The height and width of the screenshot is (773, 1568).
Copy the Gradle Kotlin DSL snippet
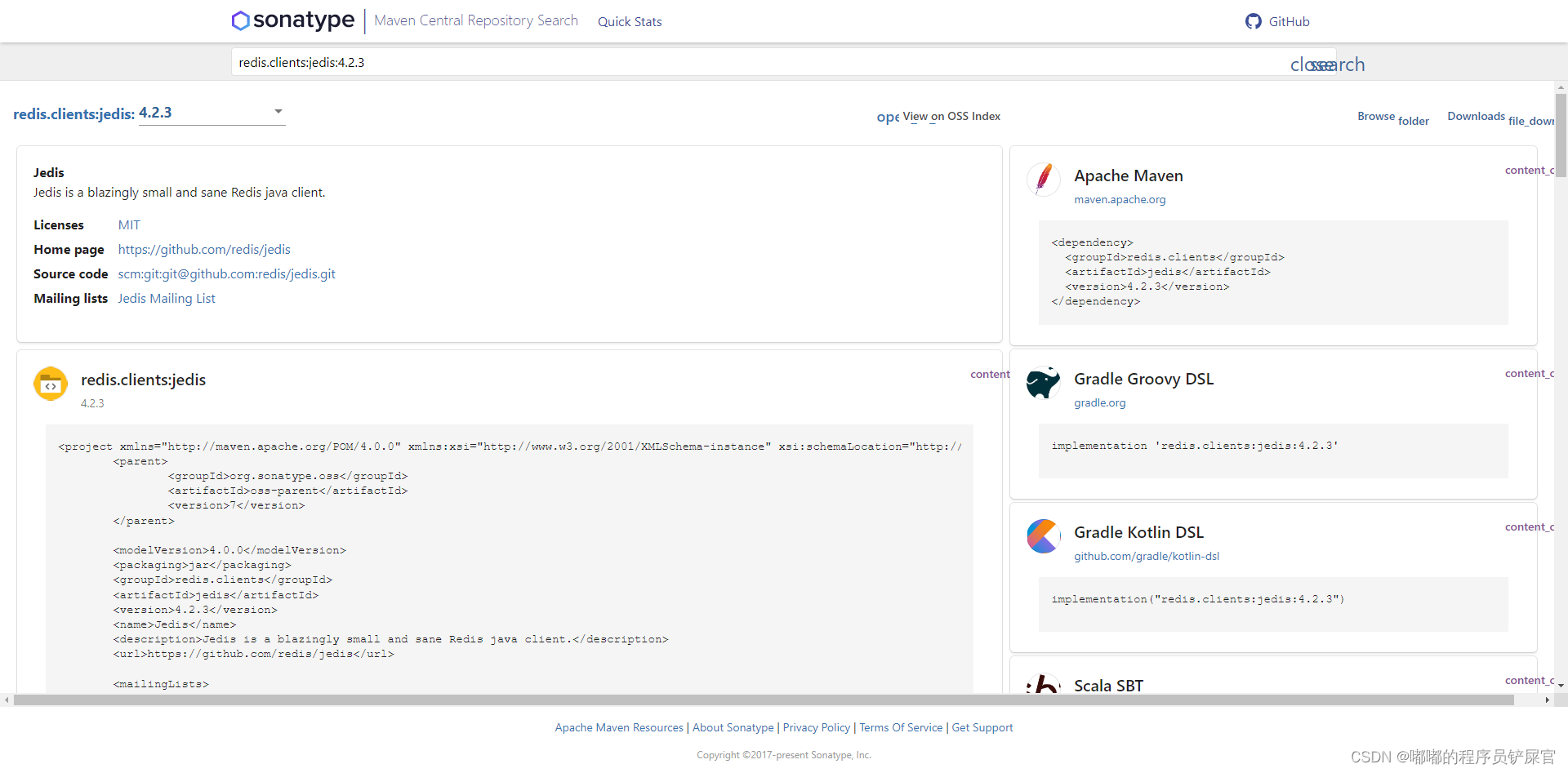1529,526
